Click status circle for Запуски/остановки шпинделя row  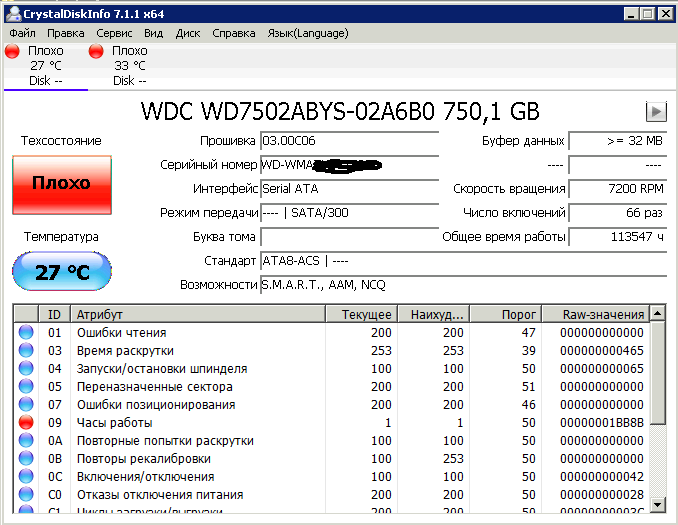point(26,368)
